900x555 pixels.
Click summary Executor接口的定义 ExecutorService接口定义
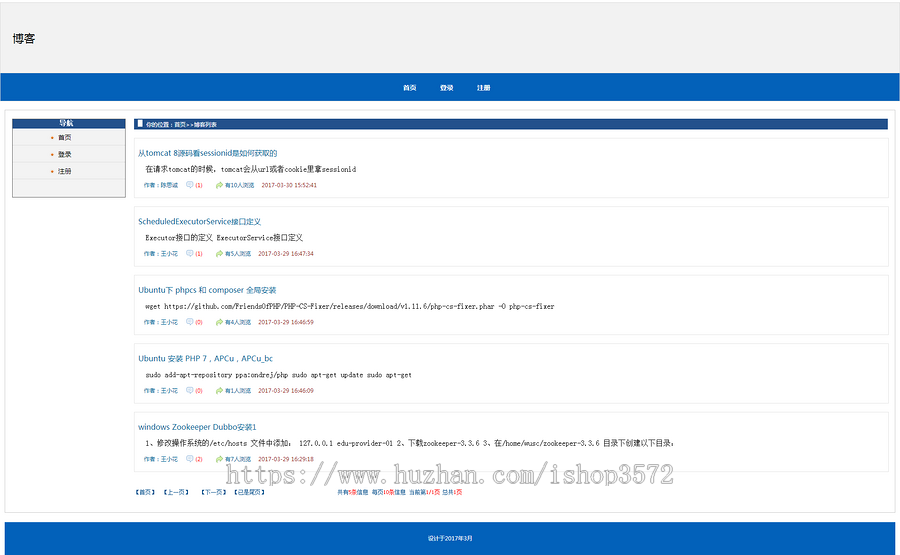tap(224, 238)
